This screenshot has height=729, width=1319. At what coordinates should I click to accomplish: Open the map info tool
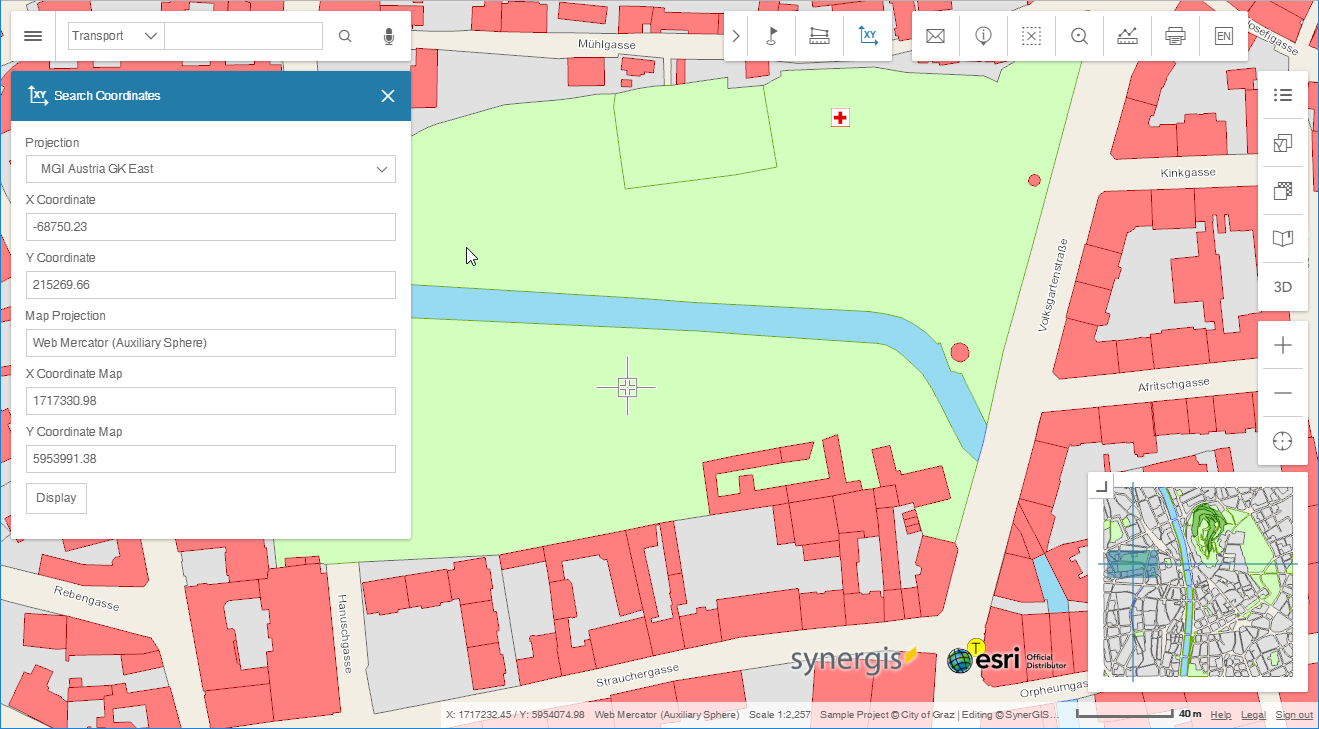tap(983, 35)
